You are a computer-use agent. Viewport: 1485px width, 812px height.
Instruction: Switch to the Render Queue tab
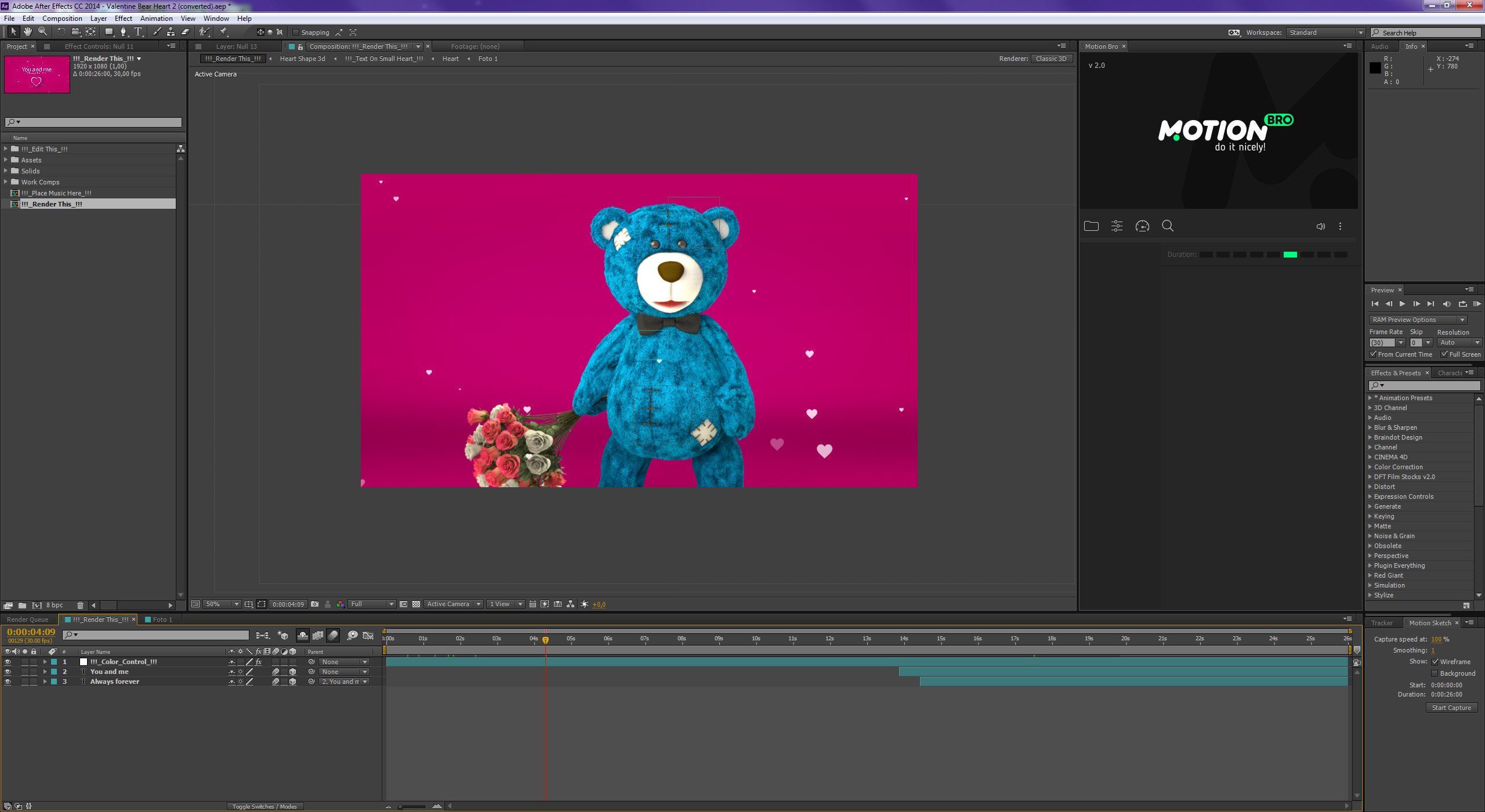click(27, 619)
